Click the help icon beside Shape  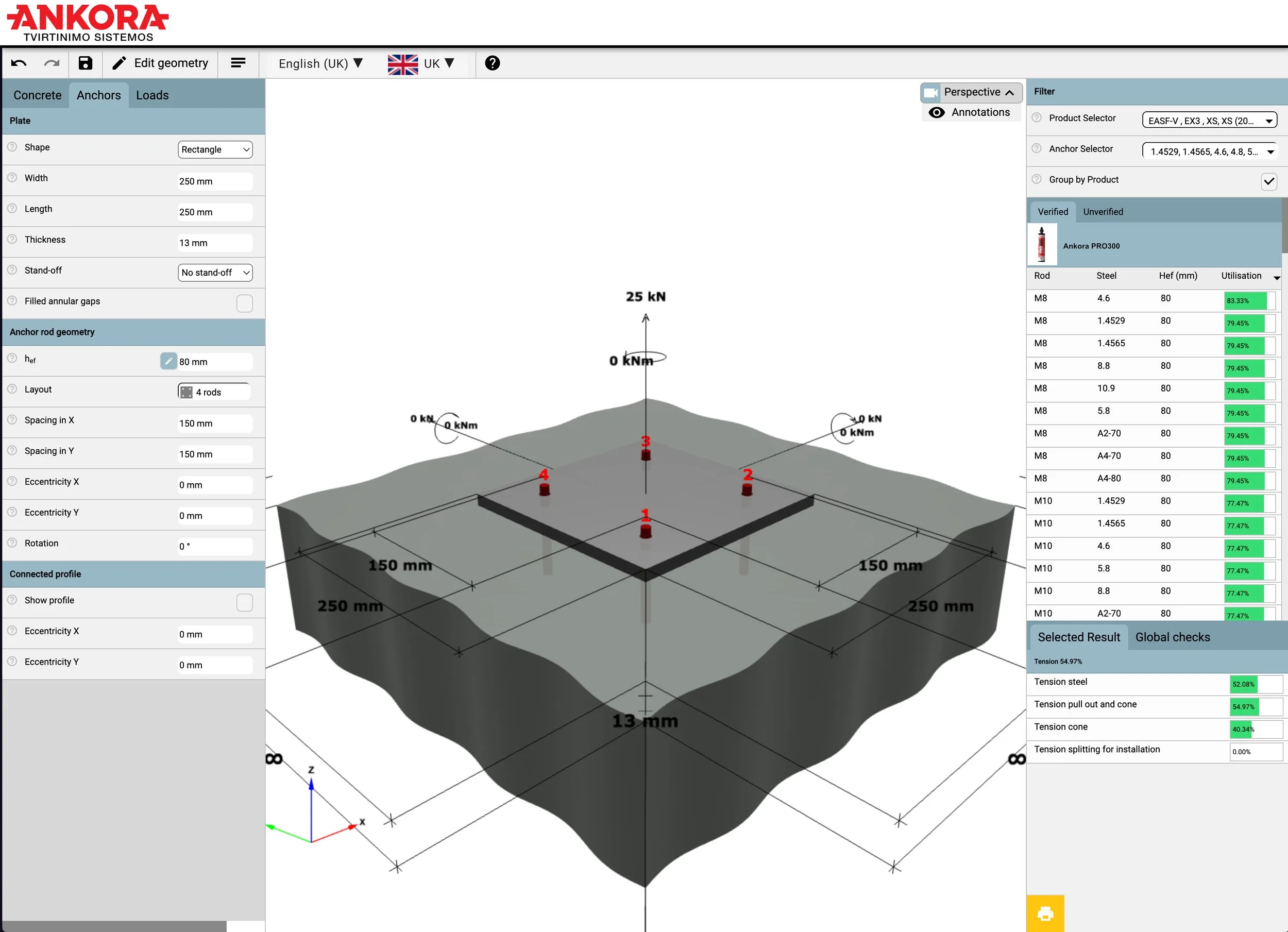tap(12, 147)
